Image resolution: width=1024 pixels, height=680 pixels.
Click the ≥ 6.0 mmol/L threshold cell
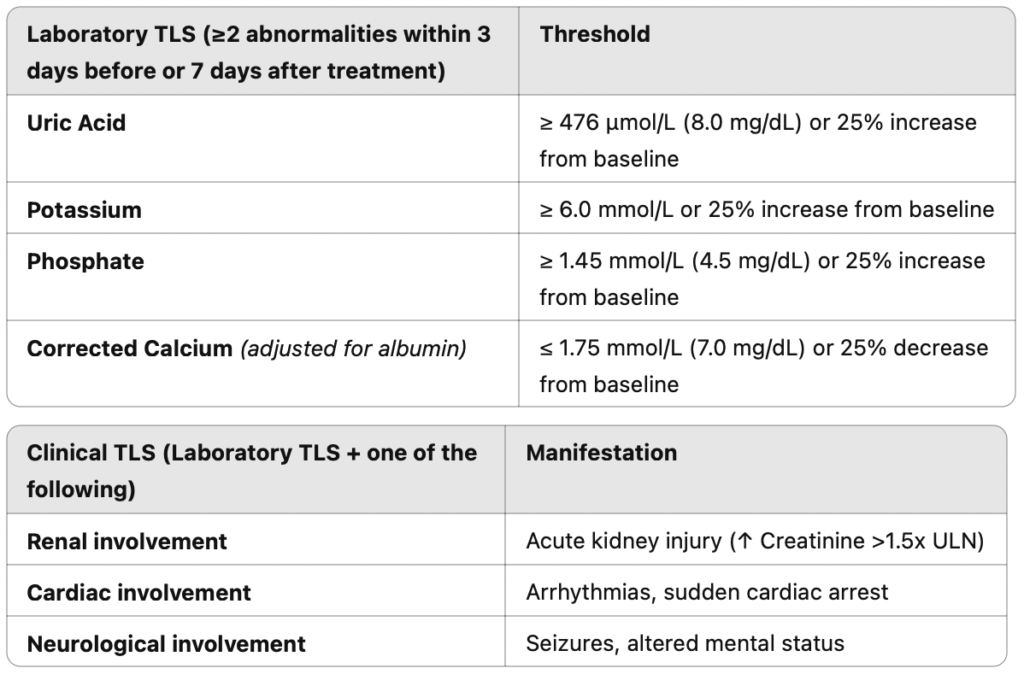point(766,210)
